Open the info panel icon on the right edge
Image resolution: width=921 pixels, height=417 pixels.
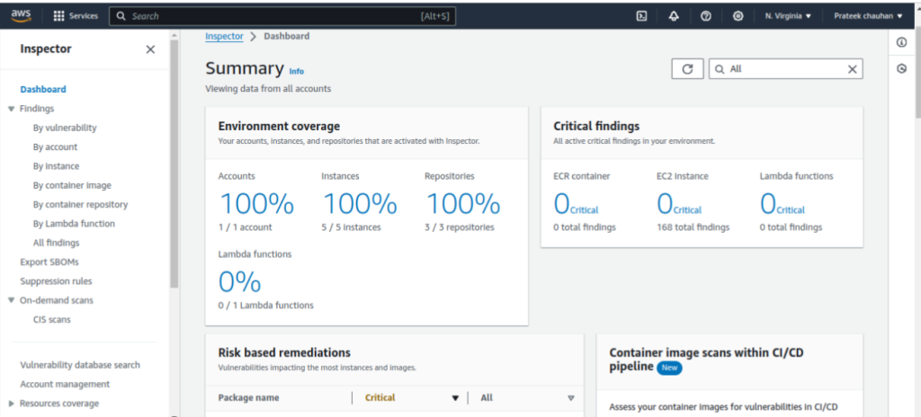coord(902,42)
